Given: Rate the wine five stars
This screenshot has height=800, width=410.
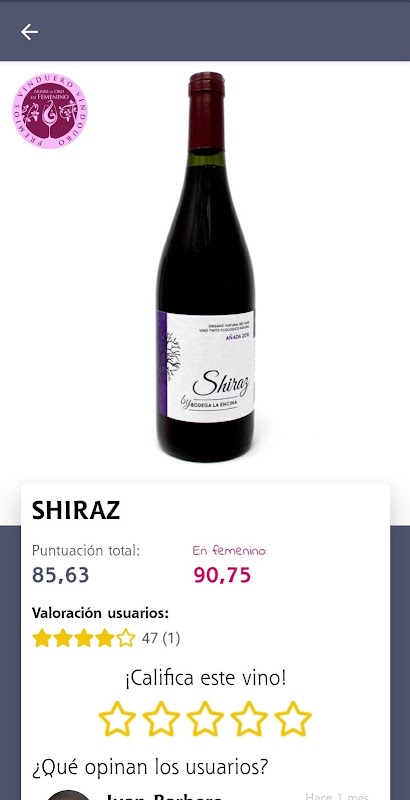Looking at the screenshot, I should click(x=293, y=718).
